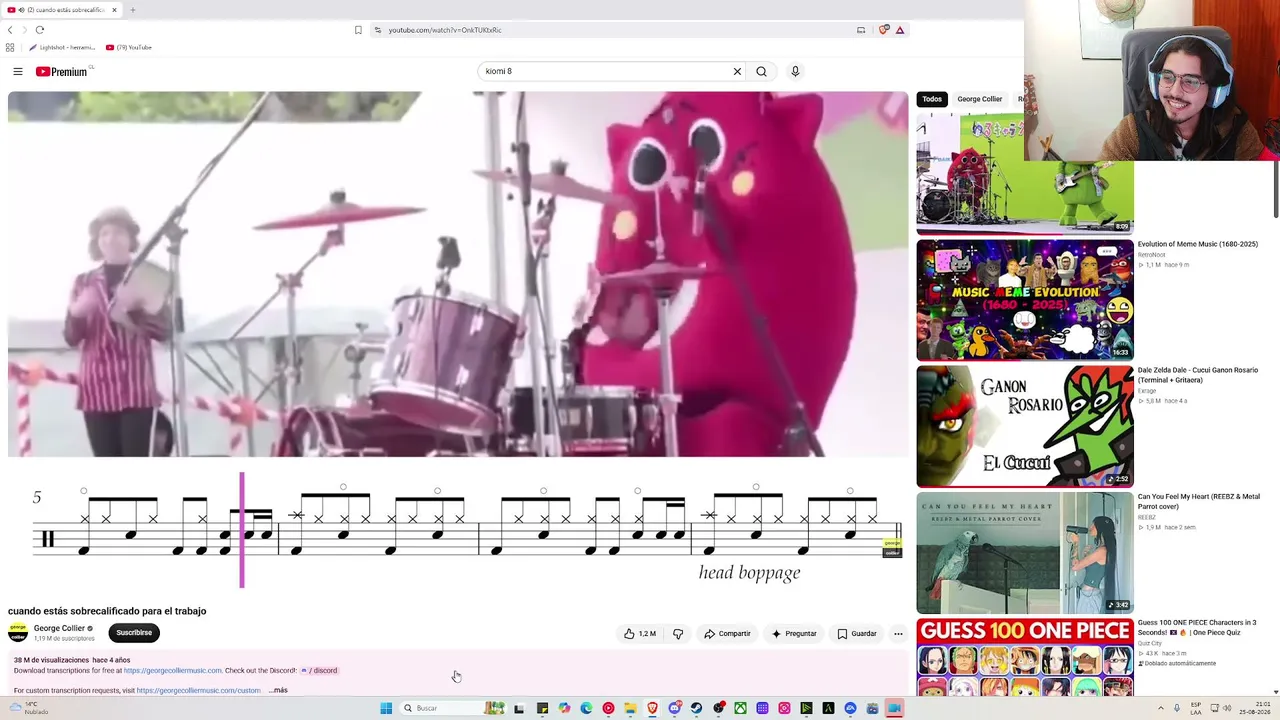
Task: Click the Preguntar button
Action: click(x=794, y=633)
